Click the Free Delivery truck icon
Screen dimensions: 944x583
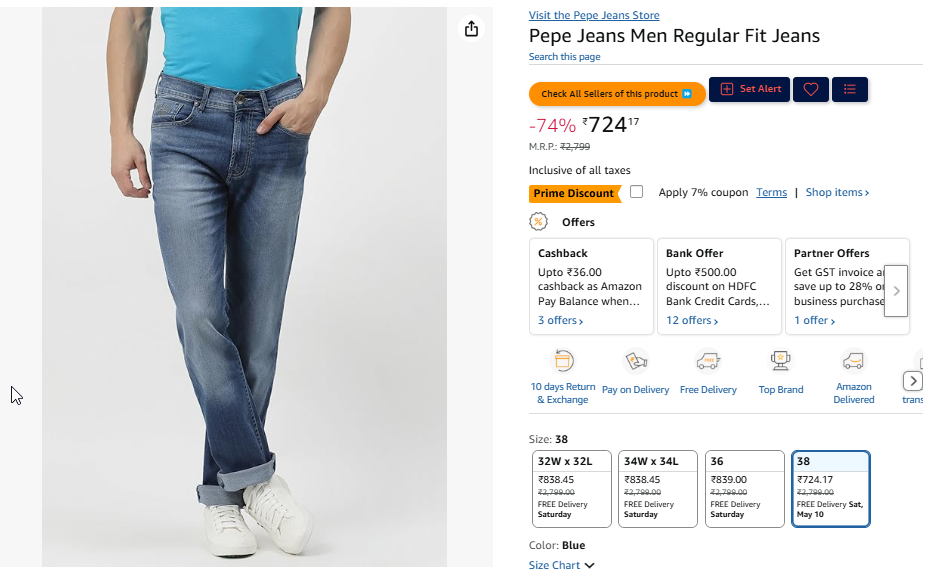coord(708,362)
